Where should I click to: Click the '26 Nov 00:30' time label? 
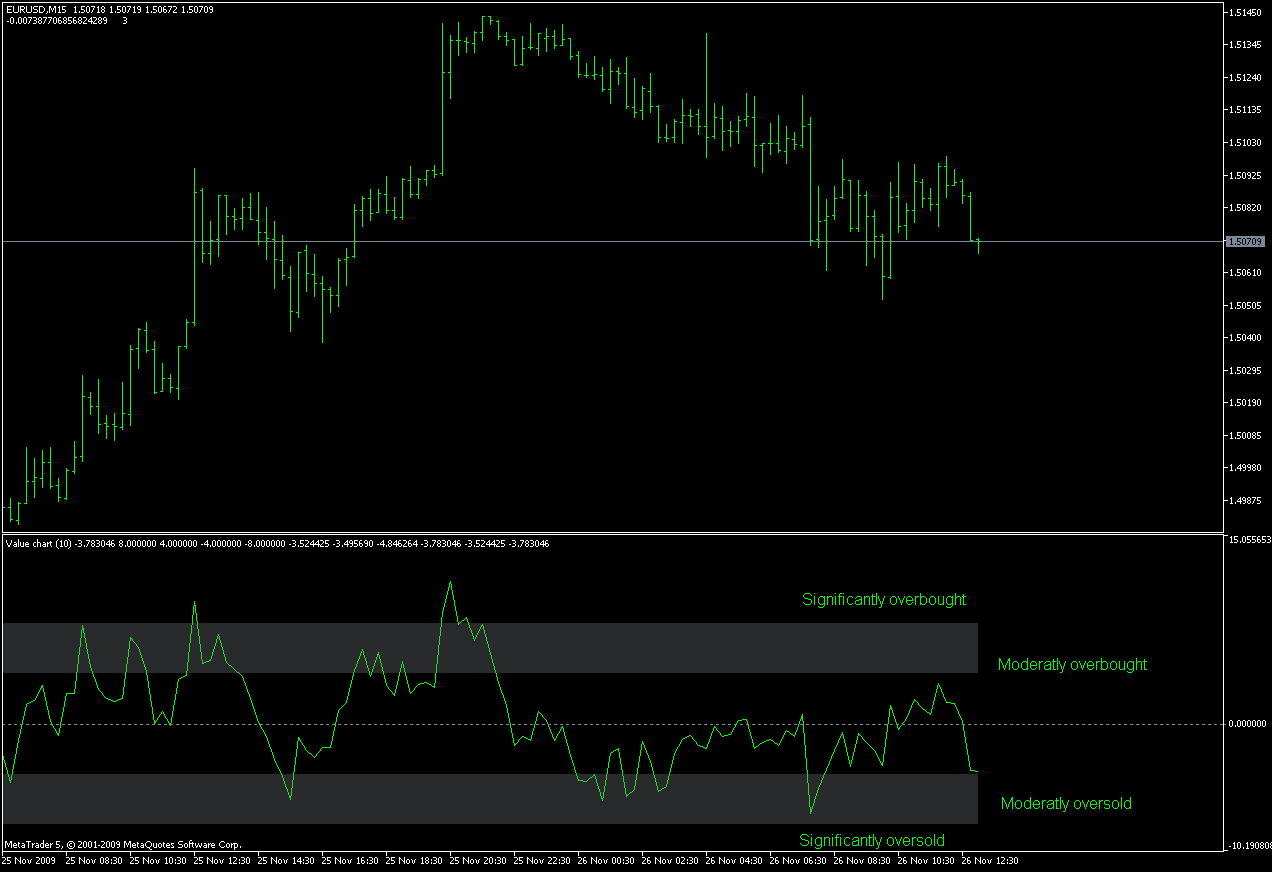tap(607, 860)
